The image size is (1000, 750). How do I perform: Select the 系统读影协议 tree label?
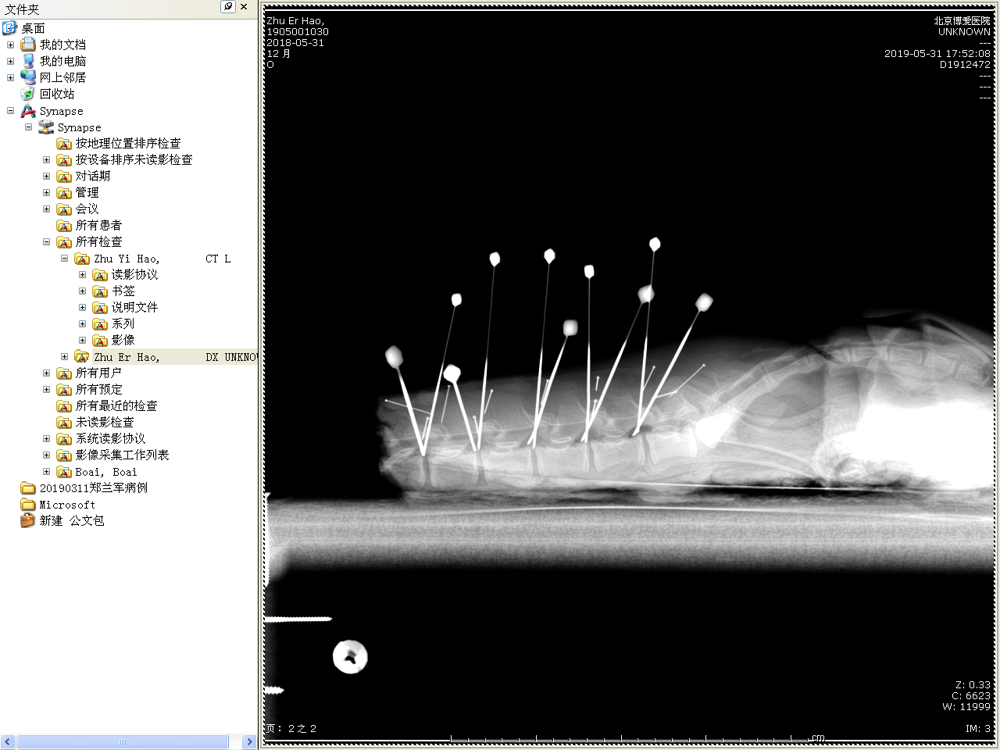[110, 439]
